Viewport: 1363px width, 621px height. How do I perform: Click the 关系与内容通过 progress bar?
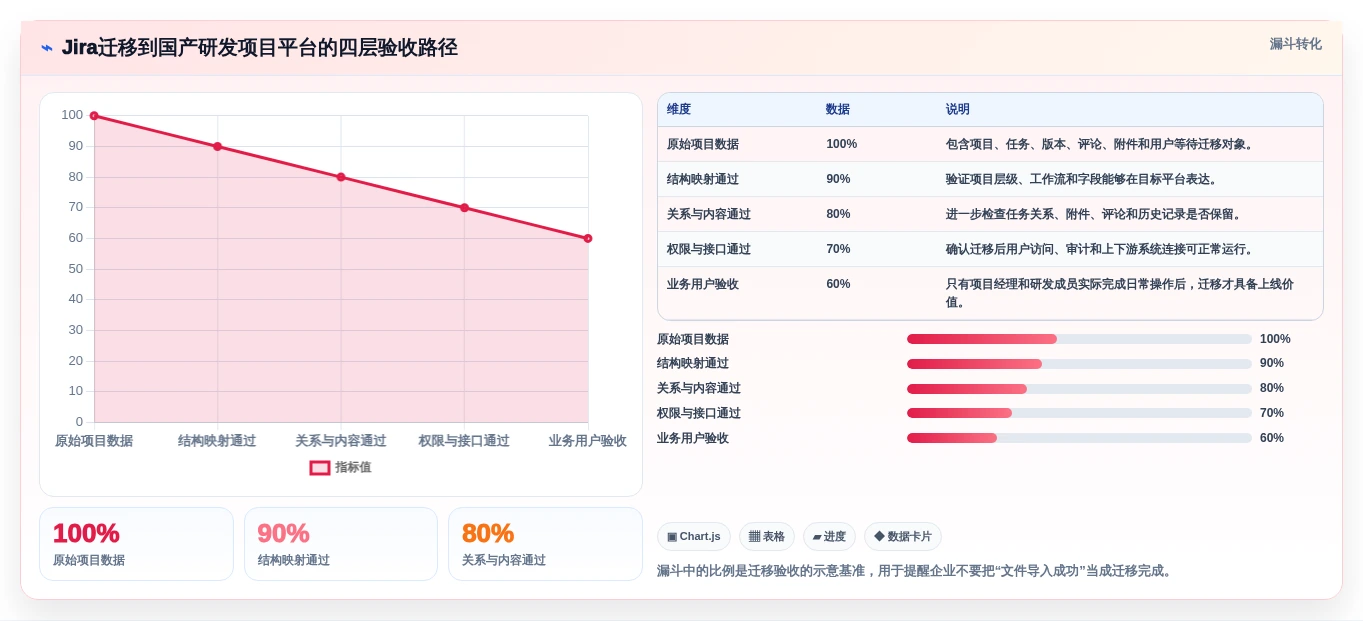tap(1079, 388)
